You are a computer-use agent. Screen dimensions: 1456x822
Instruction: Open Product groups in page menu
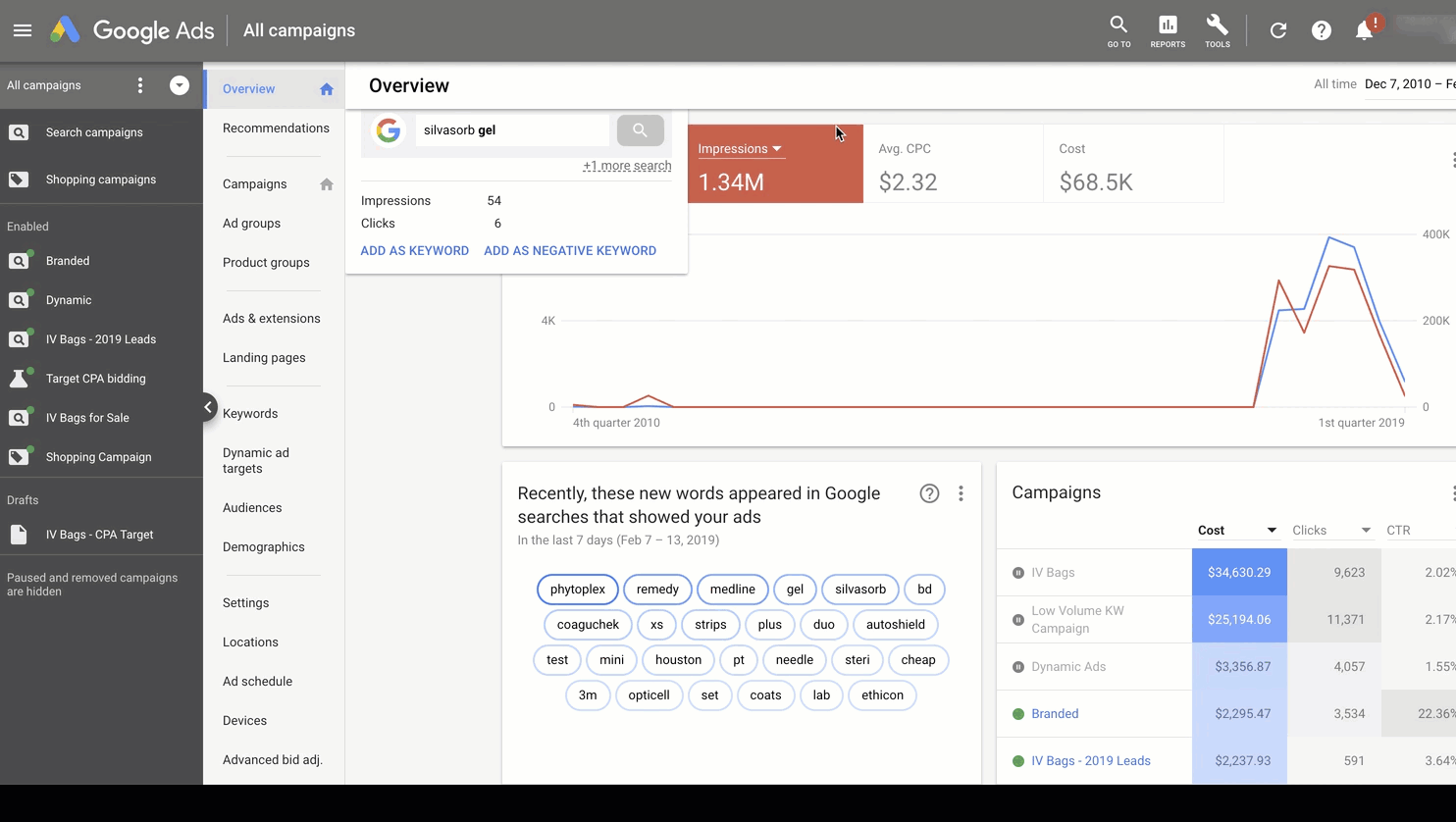[266, 263]
